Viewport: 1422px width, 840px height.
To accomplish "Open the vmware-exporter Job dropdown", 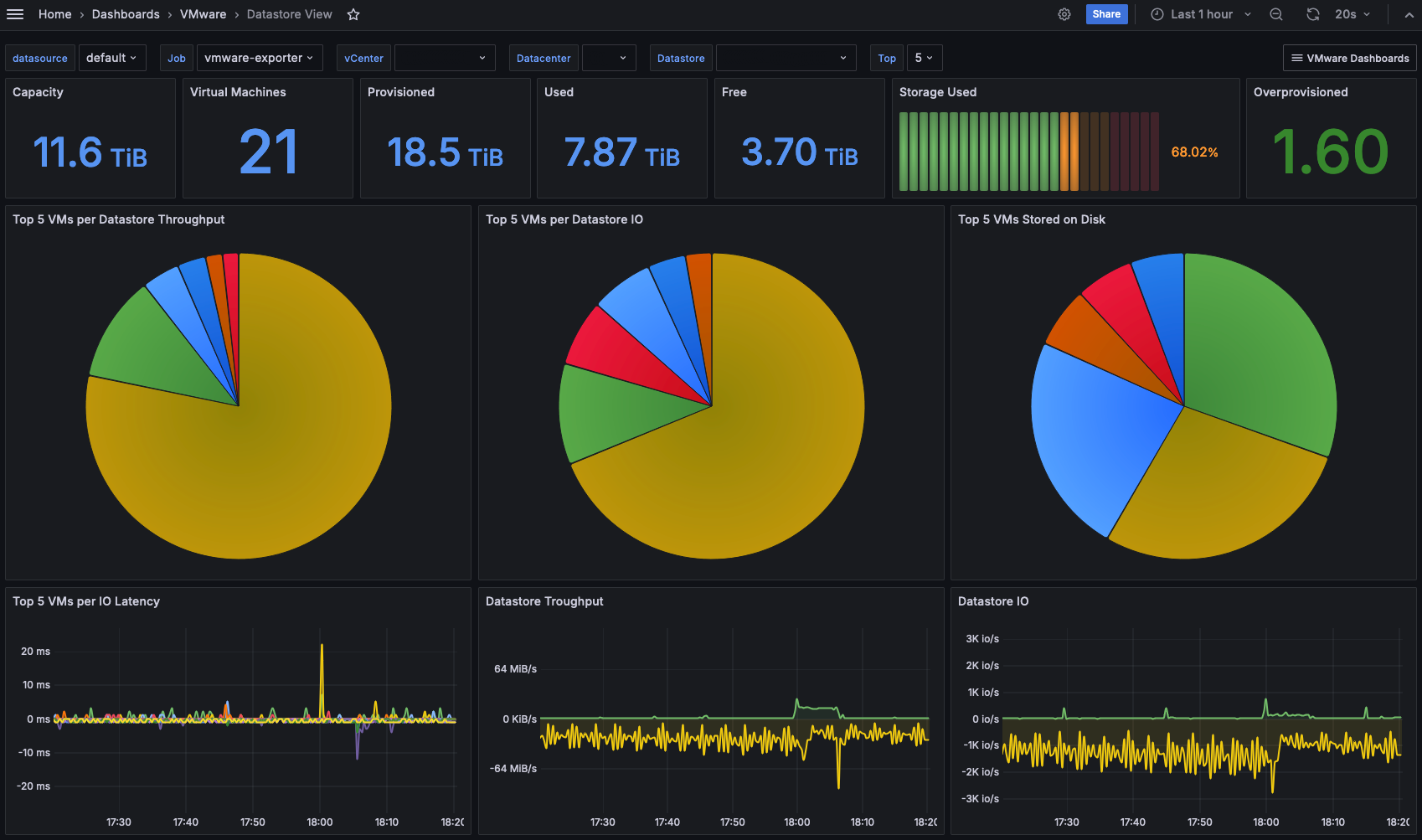I will [x=260, y=58].
